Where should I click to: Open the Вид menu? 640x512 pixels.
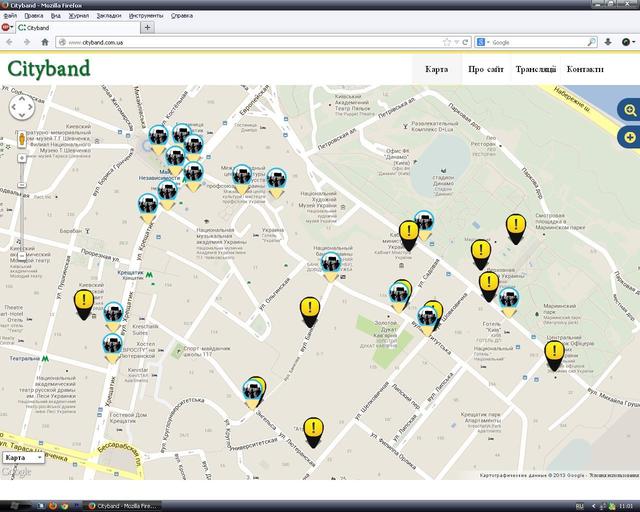click(56, 16)
